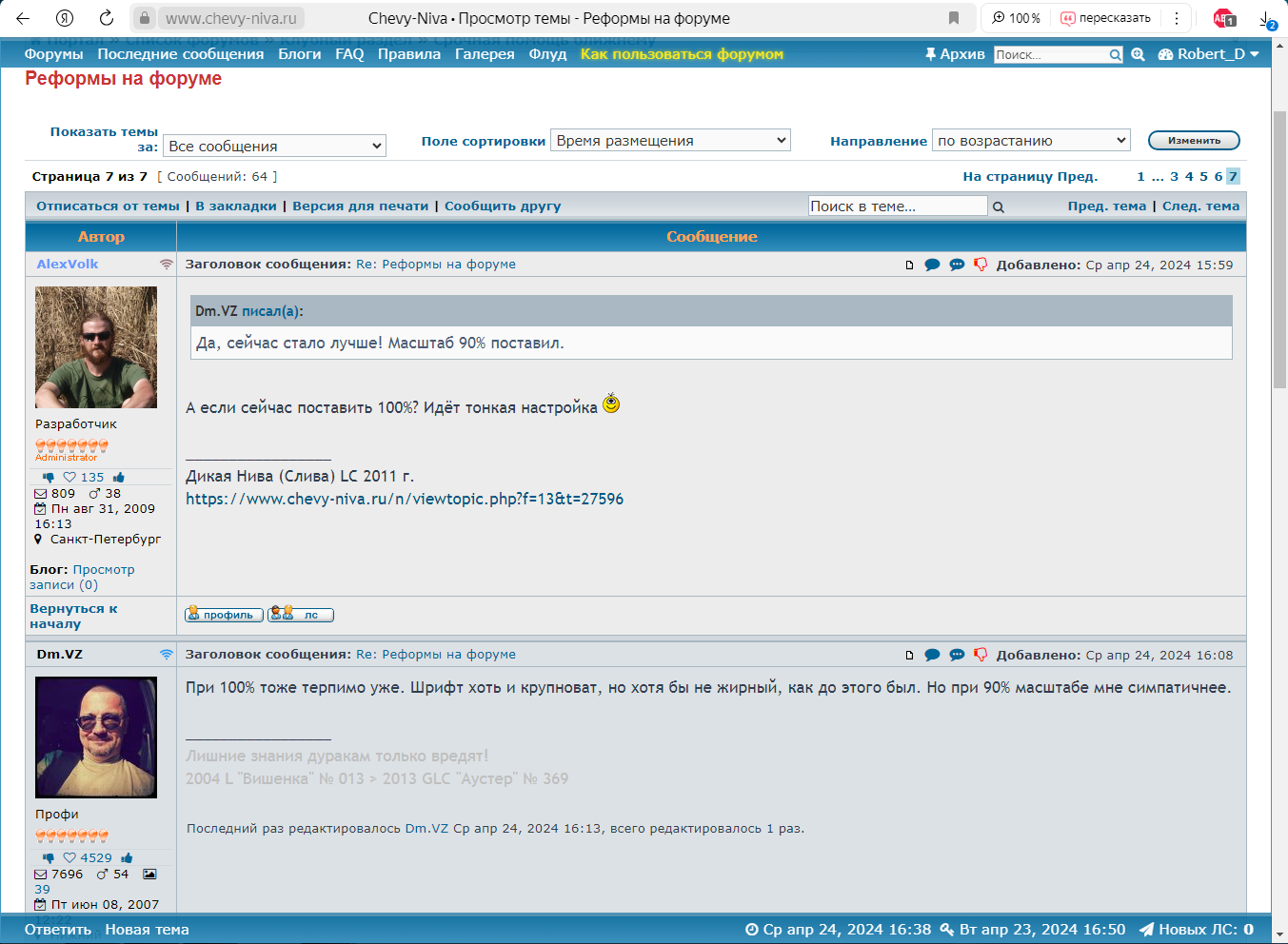Click the bookmark icon in address bar

tap(954, 18)
